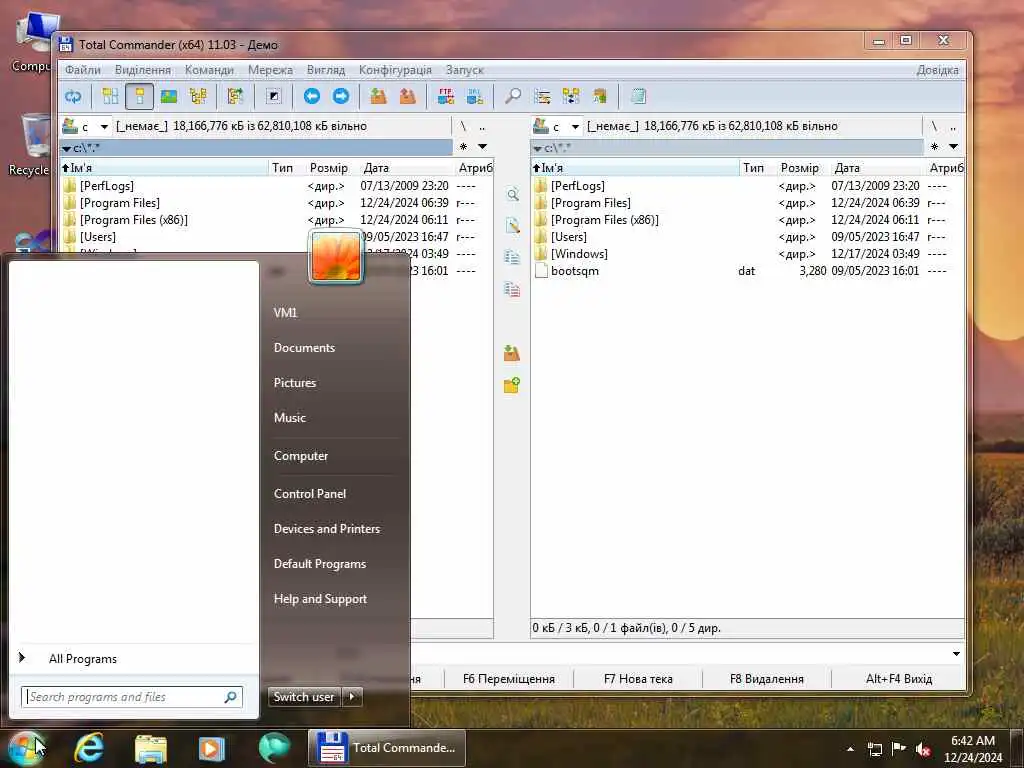Screen dimensions: 1024x768
Task: Refresh the source panel with reread icon
Action: pos(72,97)
